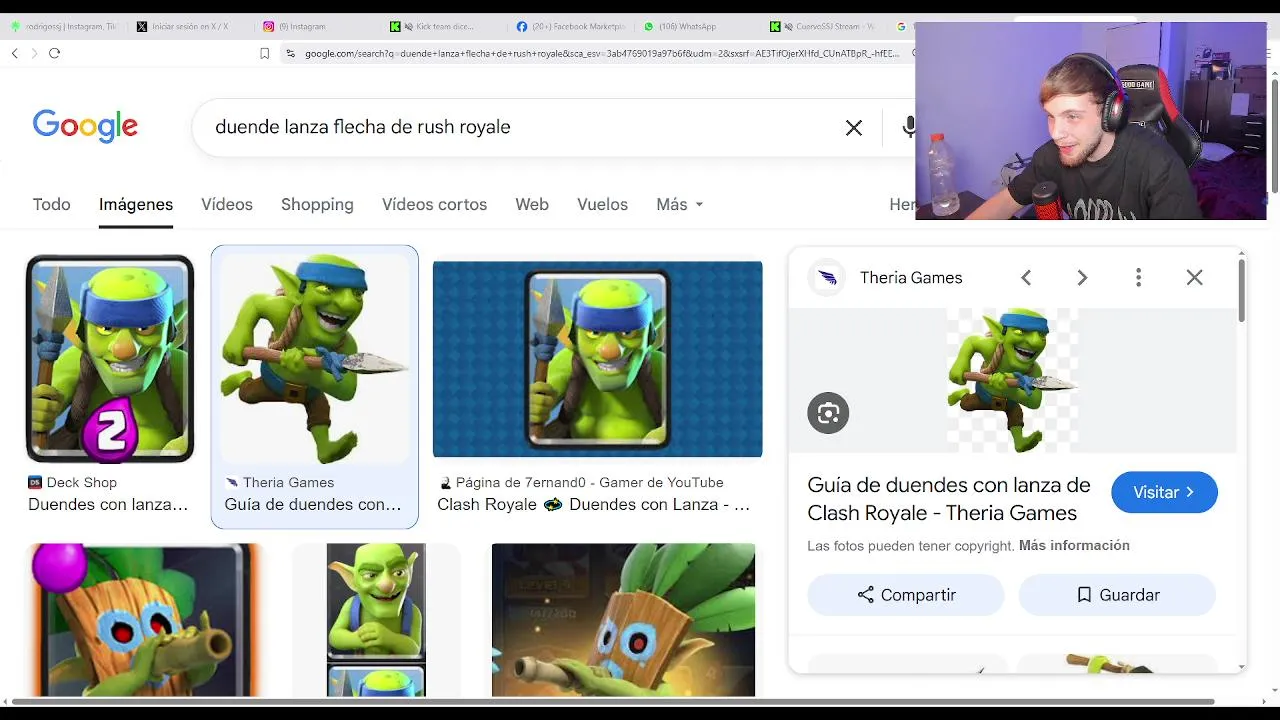
Task: Click the bookmark icon in address bar
Action: point(264,53)
